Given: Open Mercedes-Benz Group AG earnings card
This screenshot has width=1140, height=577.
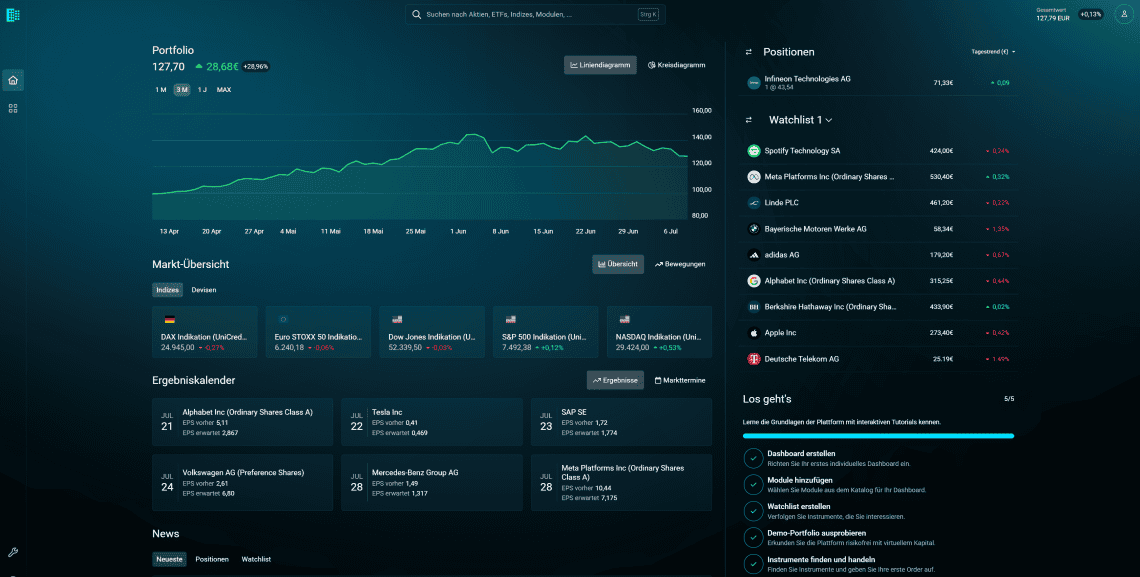Looking at the screenshot, I should (432, 483).
